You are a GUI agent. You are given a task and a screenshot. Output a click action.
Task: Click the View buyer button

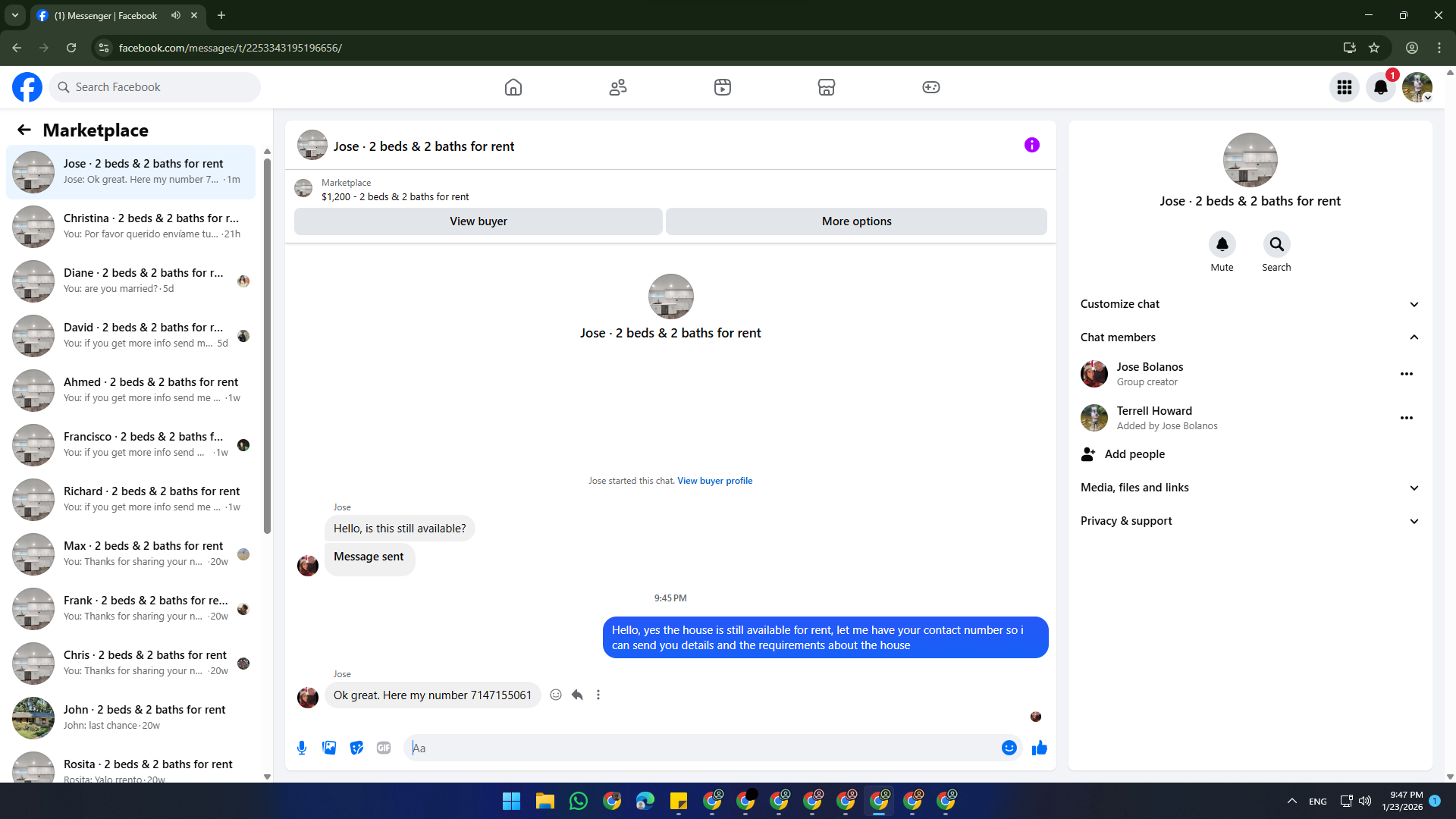478,221
